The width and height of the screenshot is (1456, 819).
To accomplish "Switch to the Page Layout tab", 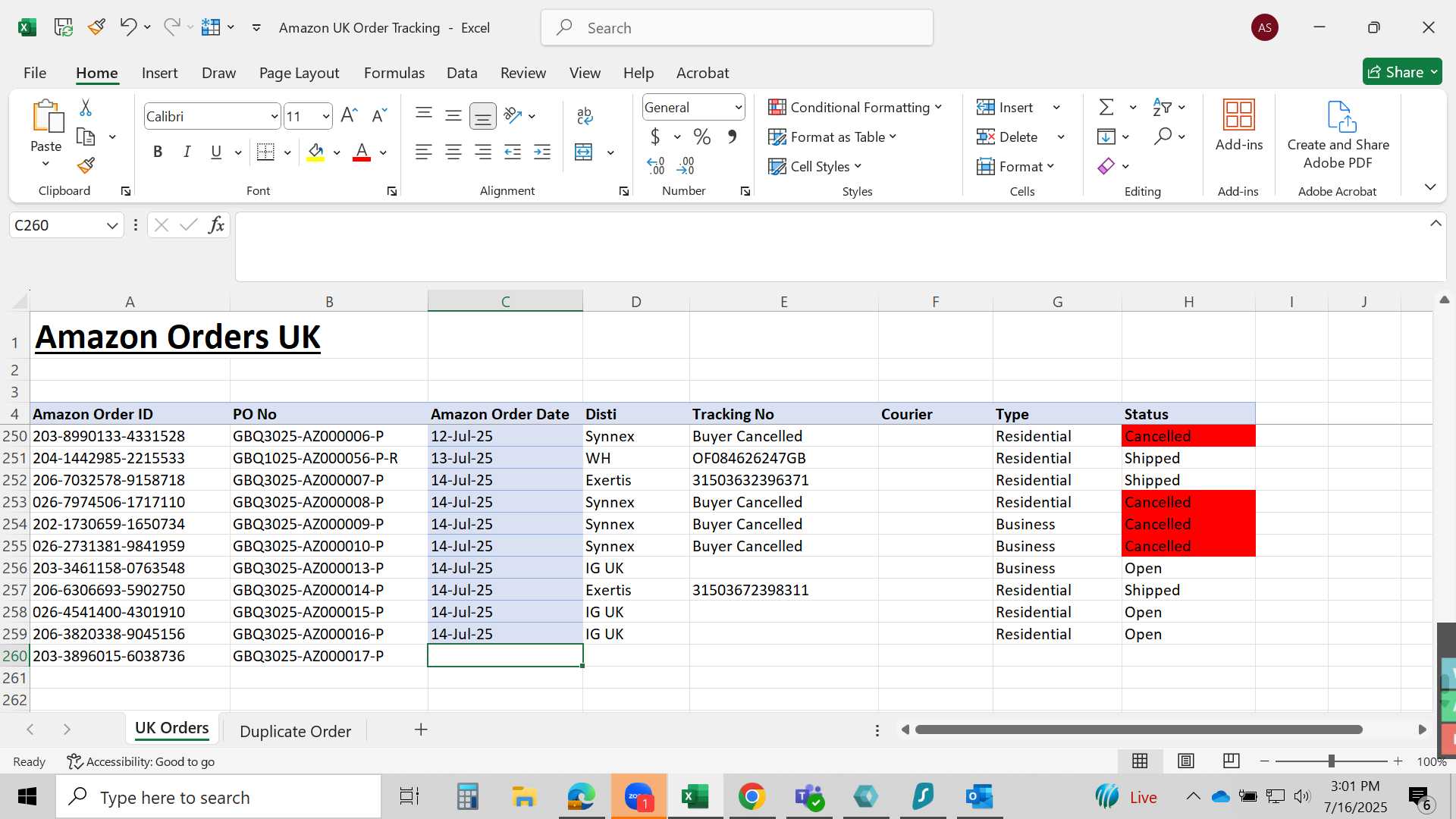I will click(x=299, y=73).
